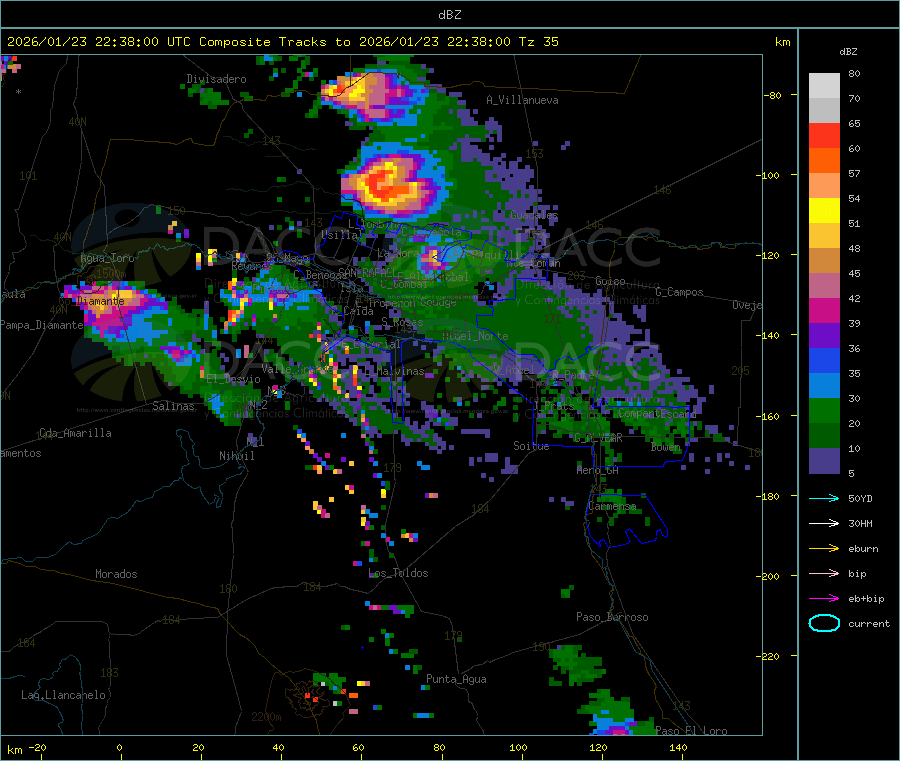The width and height of the screenshot is (900, 761).
Task: Select the gray 65-70 dBZ swatch
Action: click(x=824, y=111)
